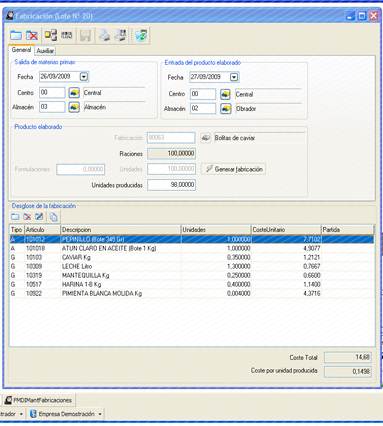Open the linked structure diagram icon in the toolbar
This screenshot has height=426, width=383.
(x=51, y=35)
